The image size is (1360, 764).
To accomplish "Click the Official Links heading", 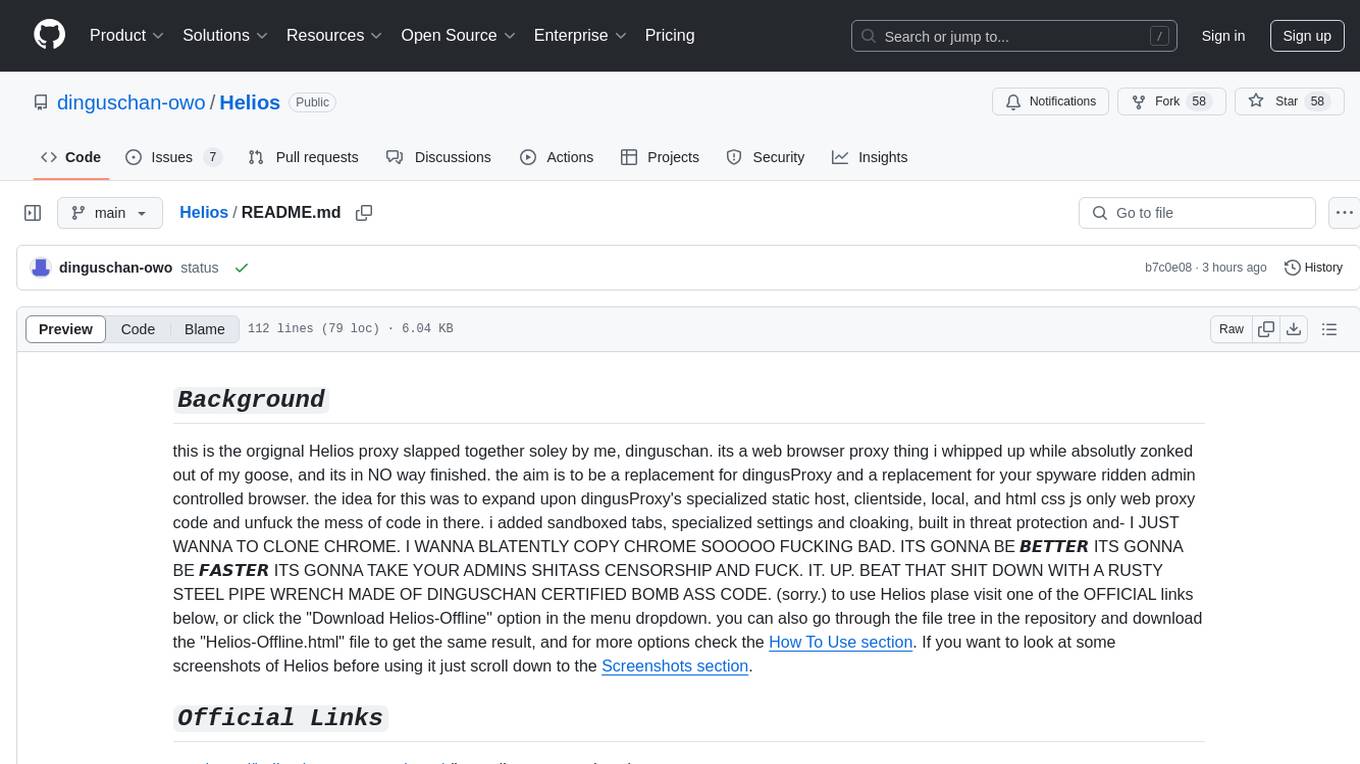I will coord(280,718).
